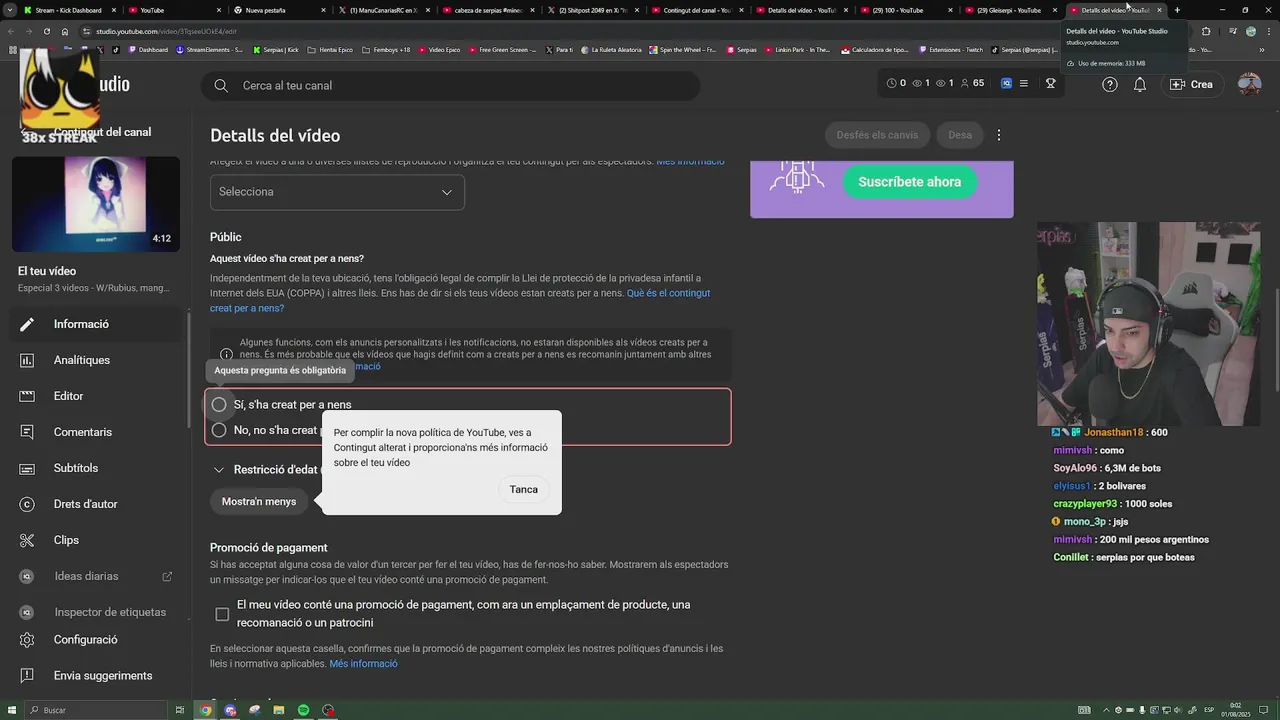The image size is (1280, 720).
Task: Open the Selecciona playlist dropdown
Action: tap(337, 192)
